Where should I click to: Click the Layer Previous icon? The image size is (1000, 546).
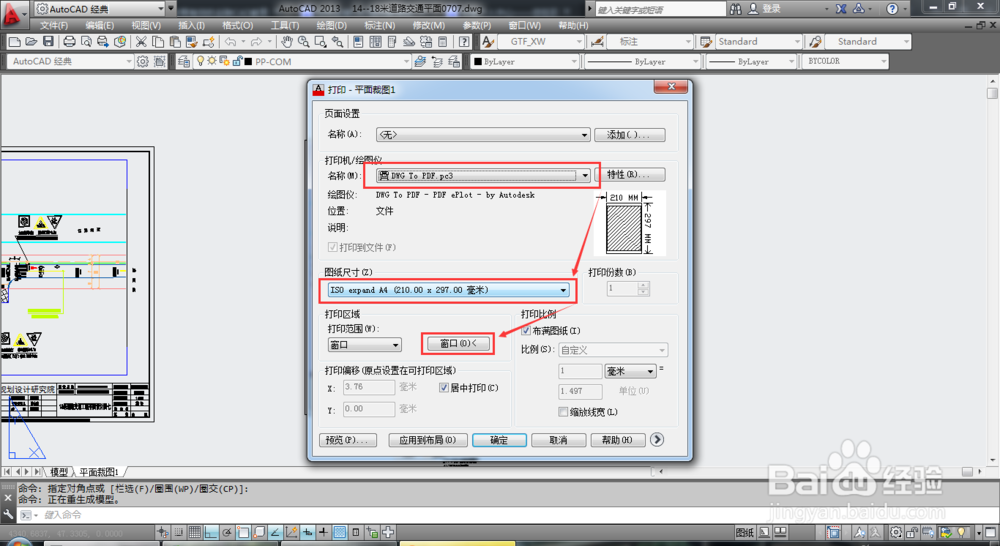tap(437, 61)
